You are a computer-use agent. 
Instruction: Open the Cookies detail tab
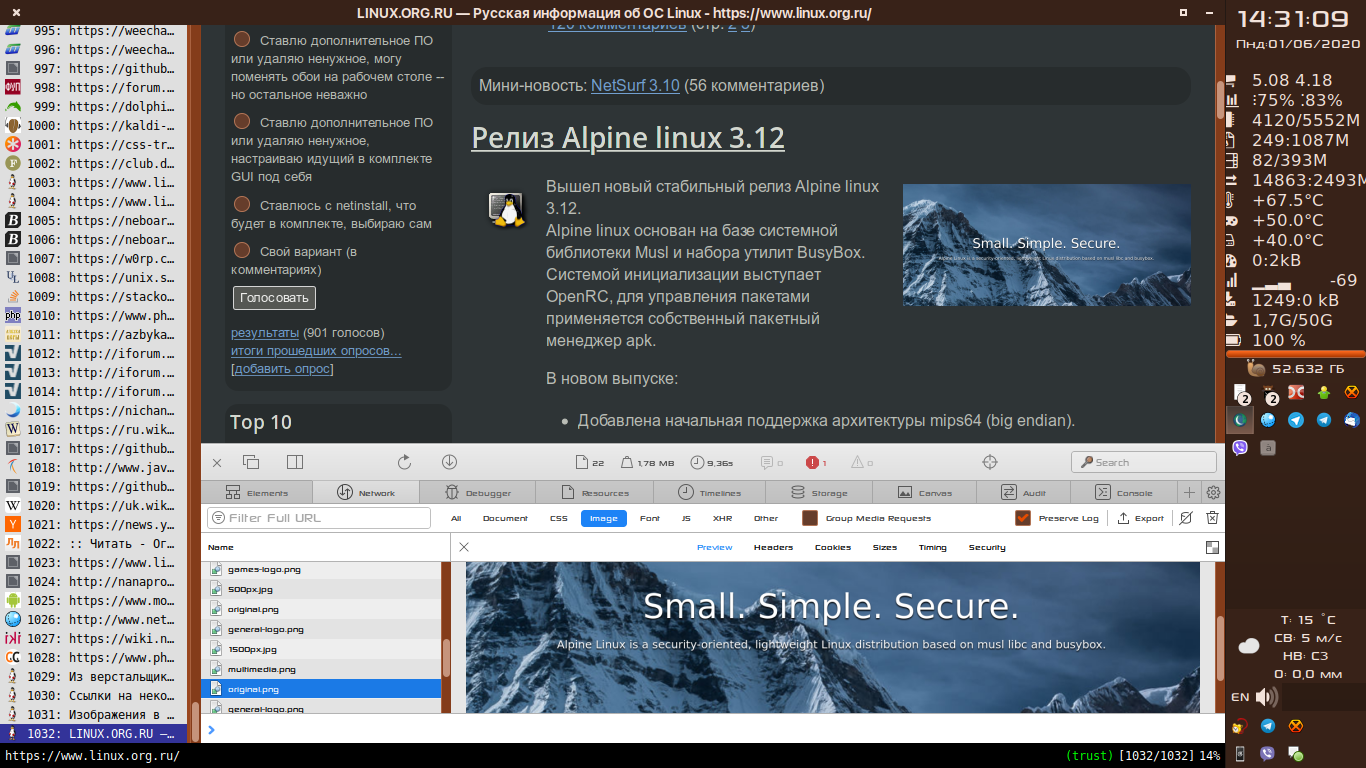(x=833, y=547)
